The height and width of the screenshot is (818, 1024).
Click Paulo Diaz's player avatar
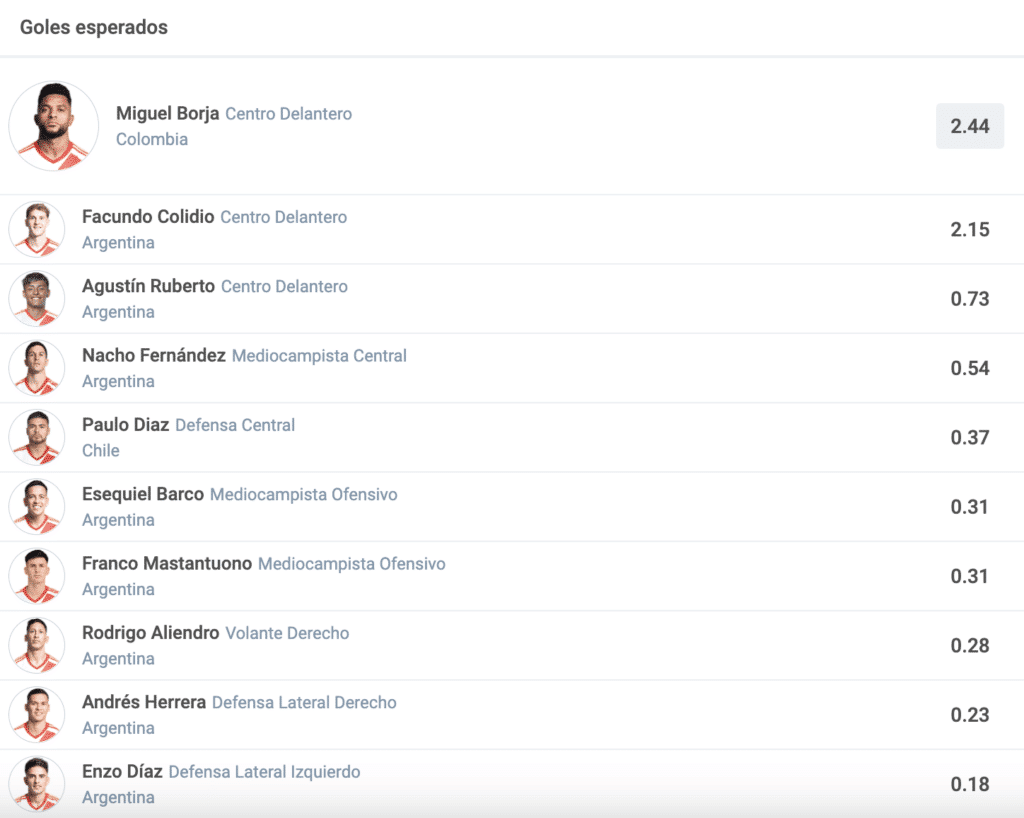pos(37,437)
